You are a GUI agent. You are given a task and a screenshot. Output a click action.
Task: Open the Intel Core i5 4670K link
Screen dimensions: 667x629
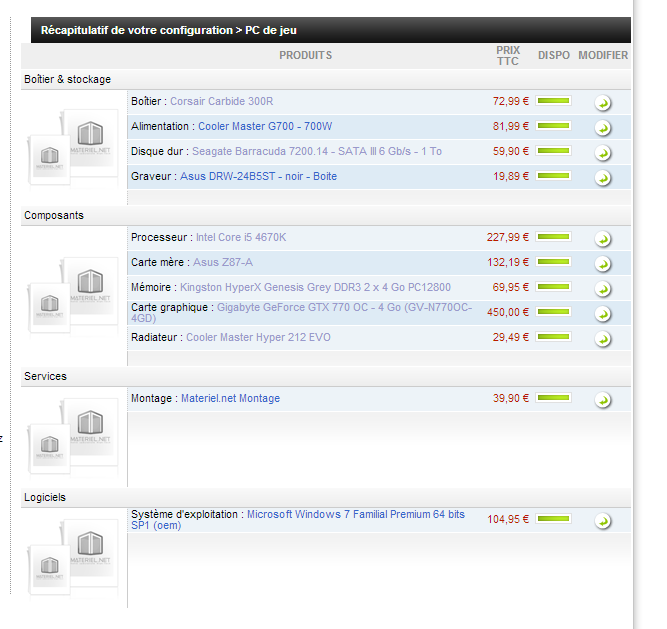241,237
